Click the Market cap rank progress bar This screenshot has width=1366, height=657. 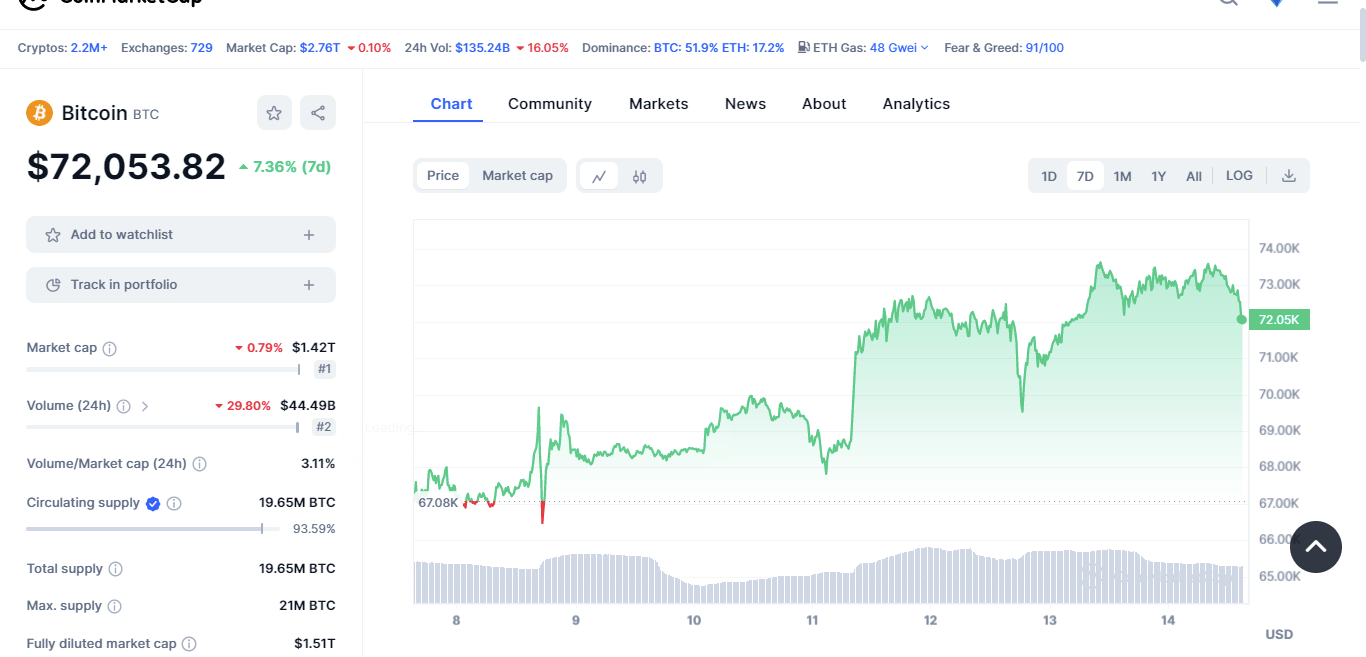pyautogui.click(x=164, y=369)
